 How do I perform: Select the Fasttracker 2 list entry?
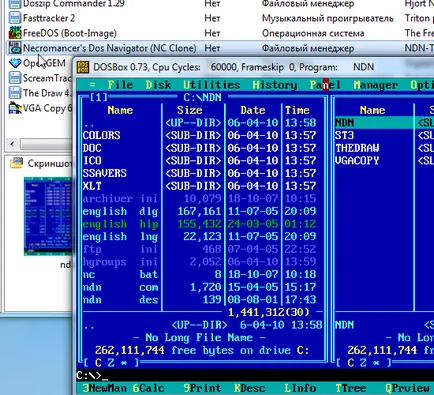point(220,18)
